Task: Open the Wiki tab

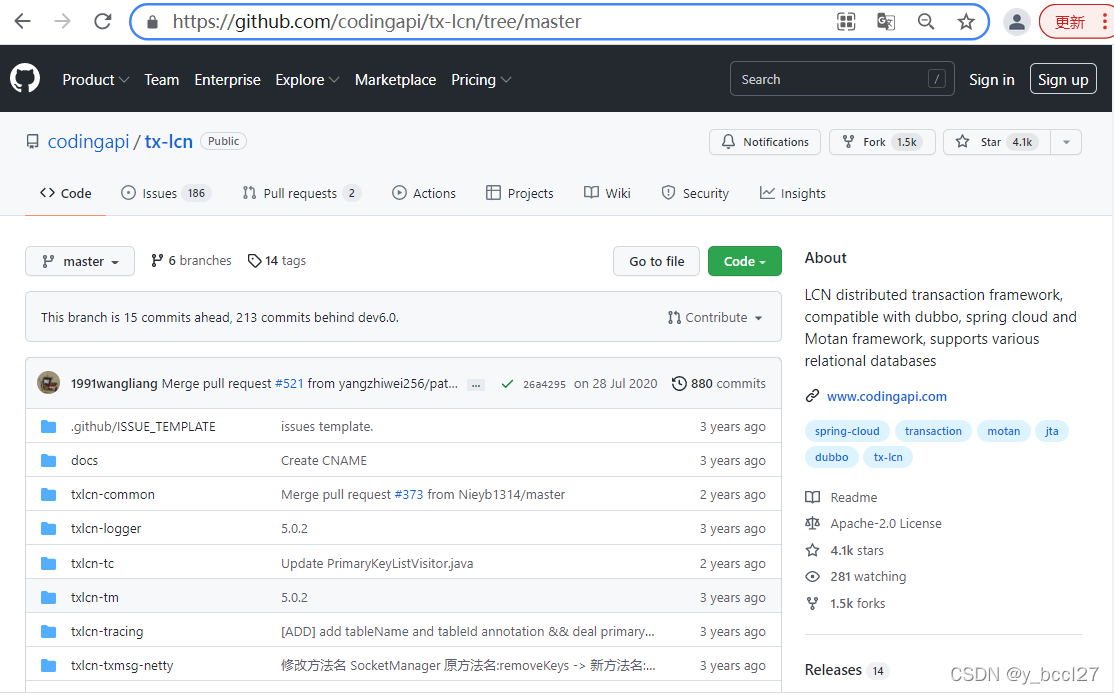Action: tap(607, 193)
